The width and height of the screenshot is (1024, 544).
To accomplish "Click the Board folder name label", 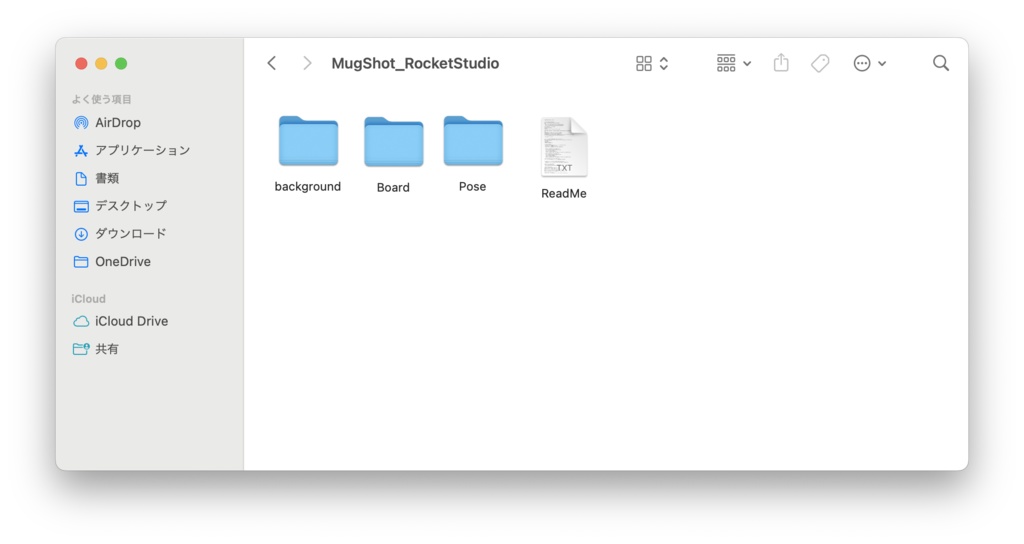I will pyautogui.click(x=393, y=187).
